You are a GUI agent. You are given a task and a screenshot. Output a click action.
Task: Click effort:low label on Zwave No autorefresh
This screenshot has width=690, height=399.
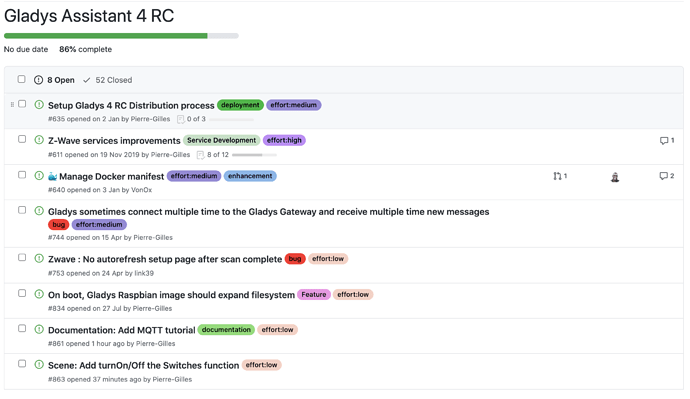pyautogui.click(x=328, y=259)
